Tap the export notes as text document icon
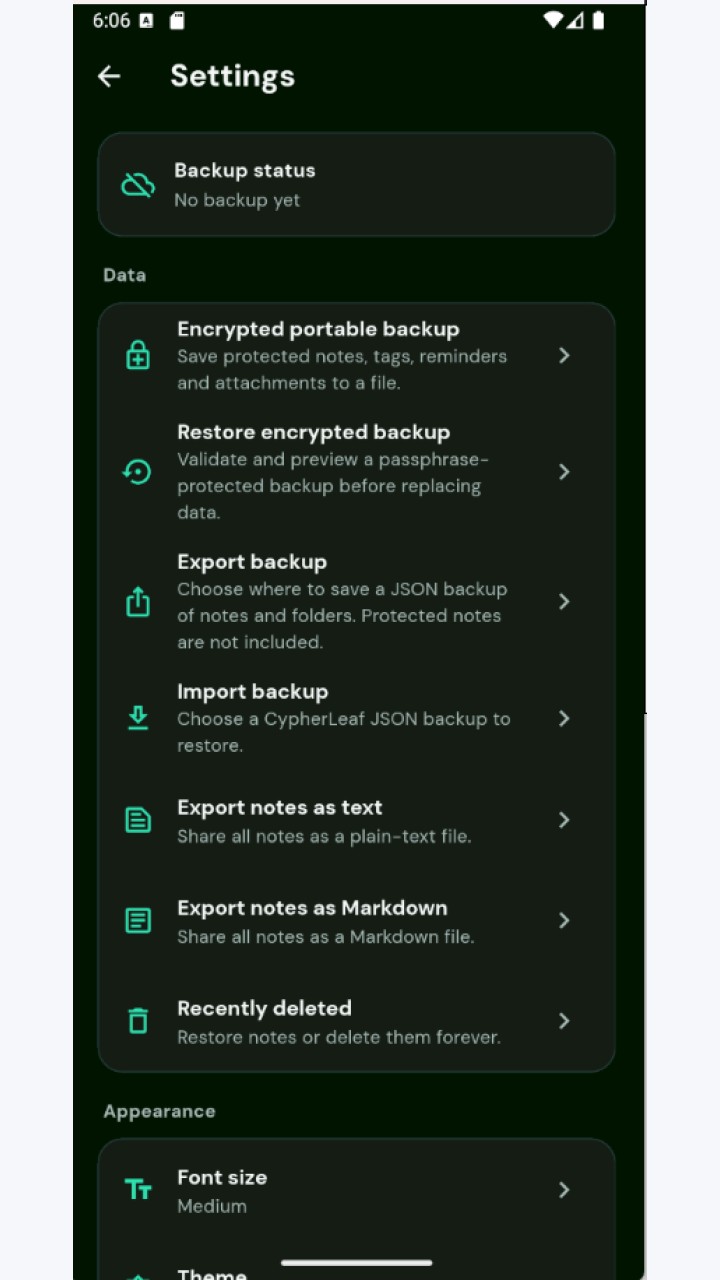Screen dimensions: 720x1280 tap(138, 820)
